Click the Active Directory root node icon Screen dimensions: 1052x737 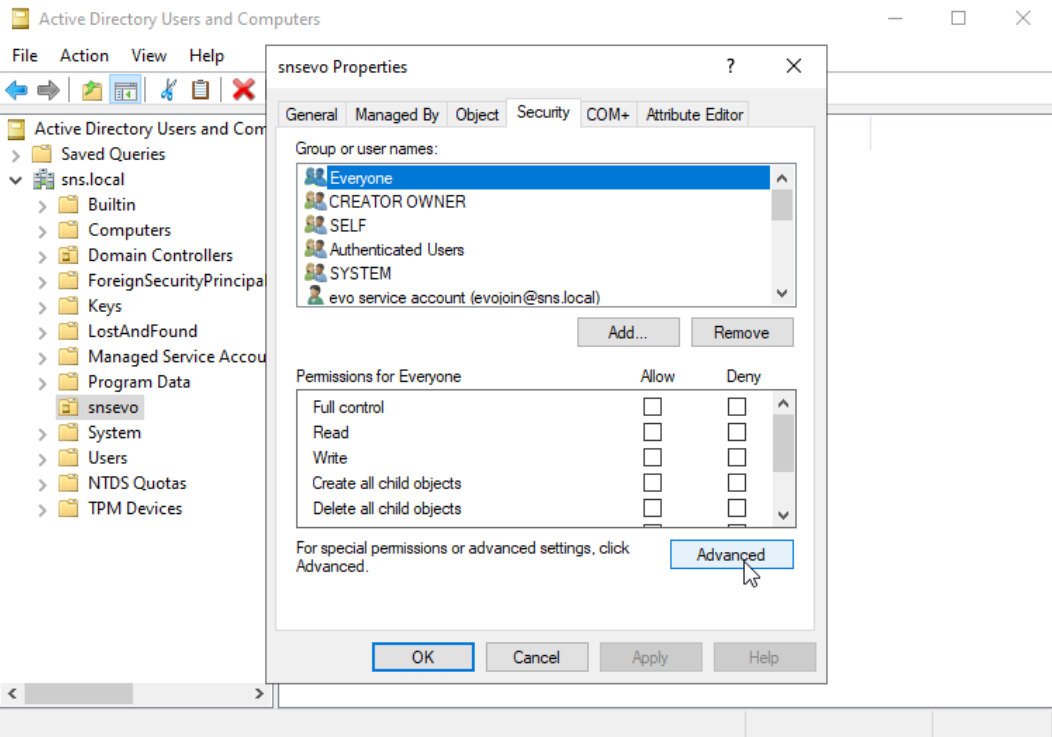[x=17, y=128]
